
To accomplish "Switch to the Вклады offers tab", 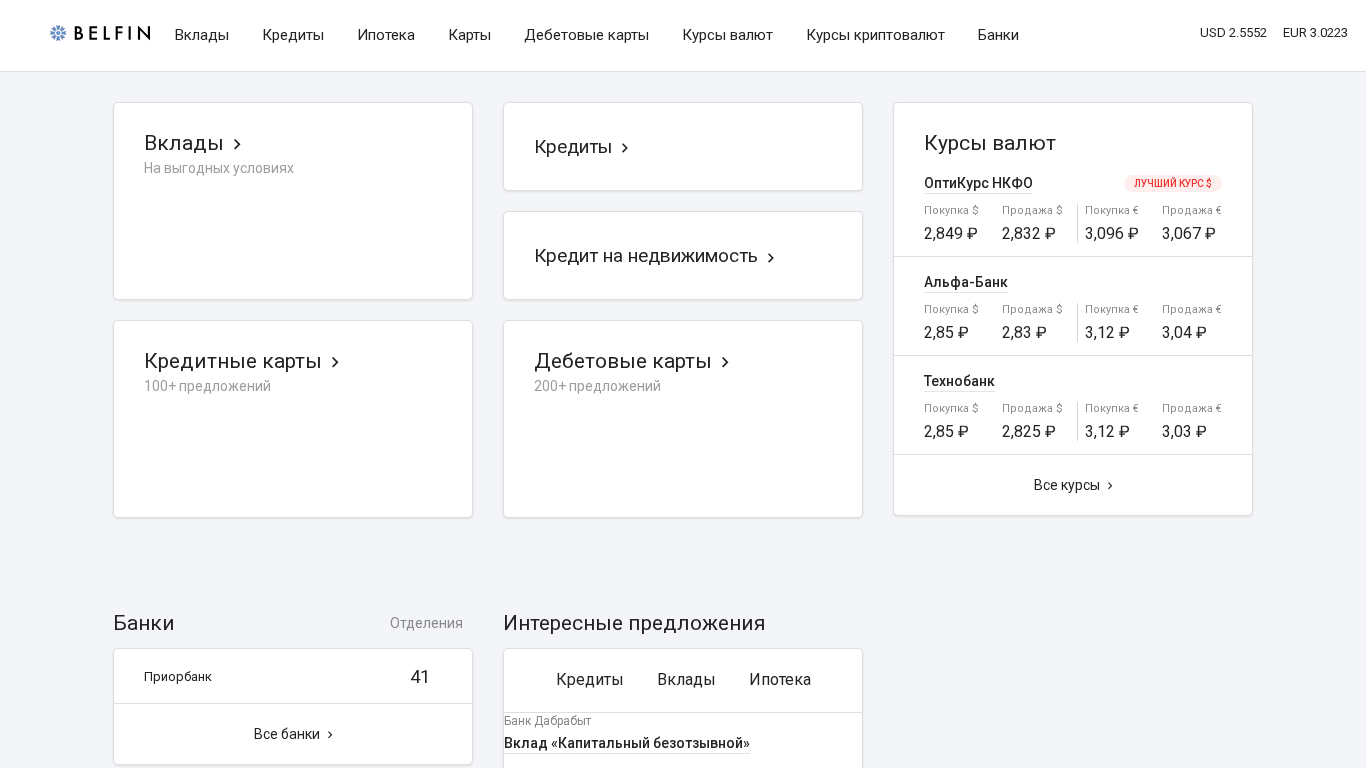I will tap(686, 680).
